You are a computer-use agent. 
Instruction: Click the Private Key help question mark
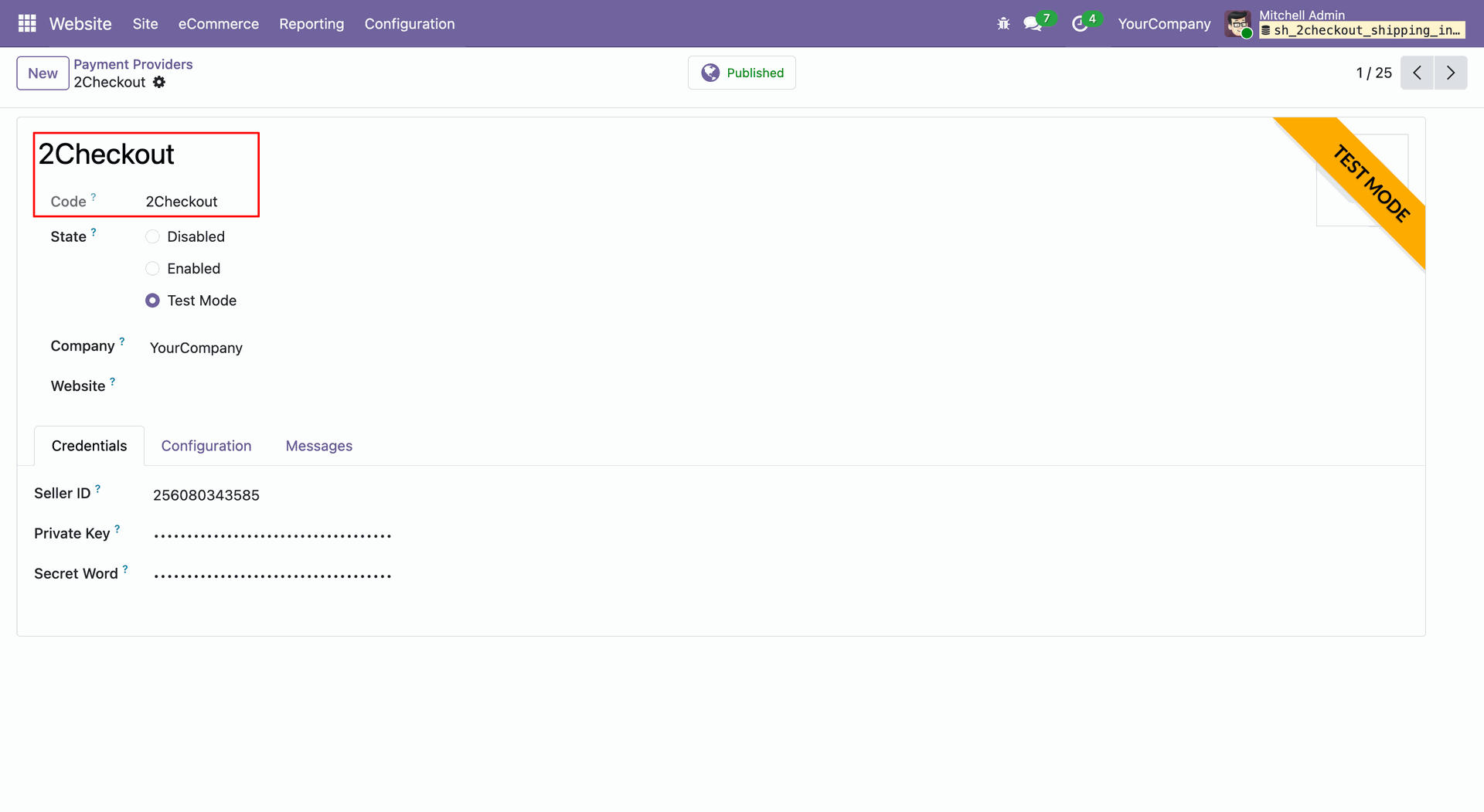[x=117, y=528]
